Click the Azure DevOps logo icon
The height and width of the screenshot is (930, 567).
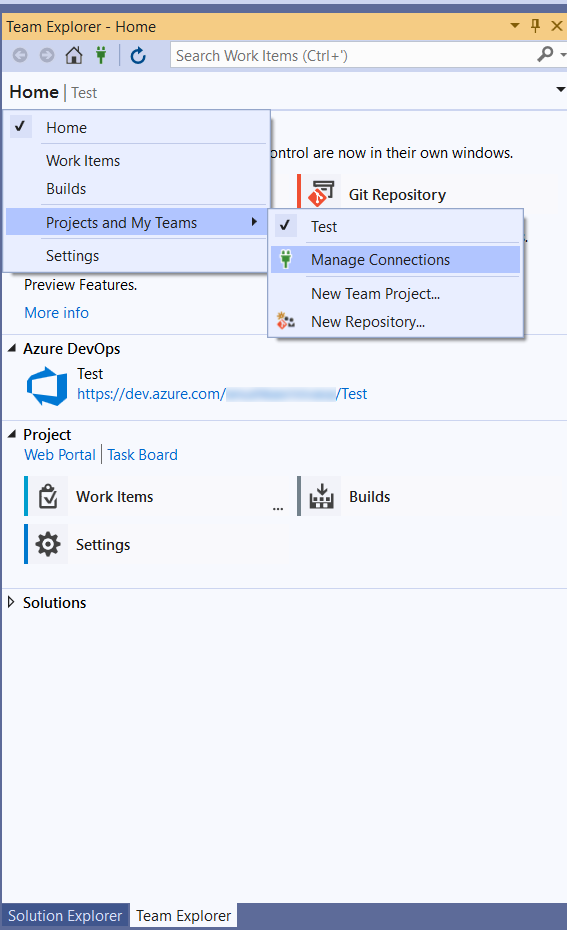point(47,386)
